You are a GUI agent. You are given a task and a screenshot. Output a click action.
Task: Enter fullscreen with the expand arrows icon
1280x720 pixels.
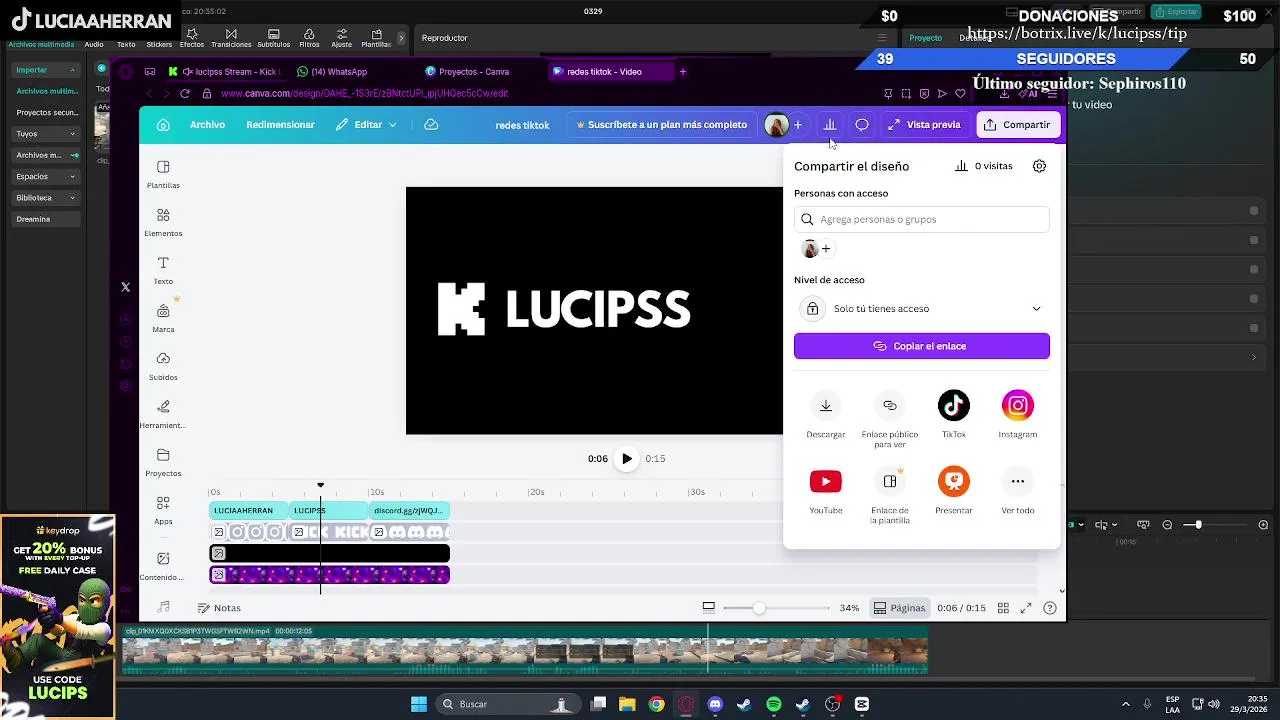click(1025, 608)
